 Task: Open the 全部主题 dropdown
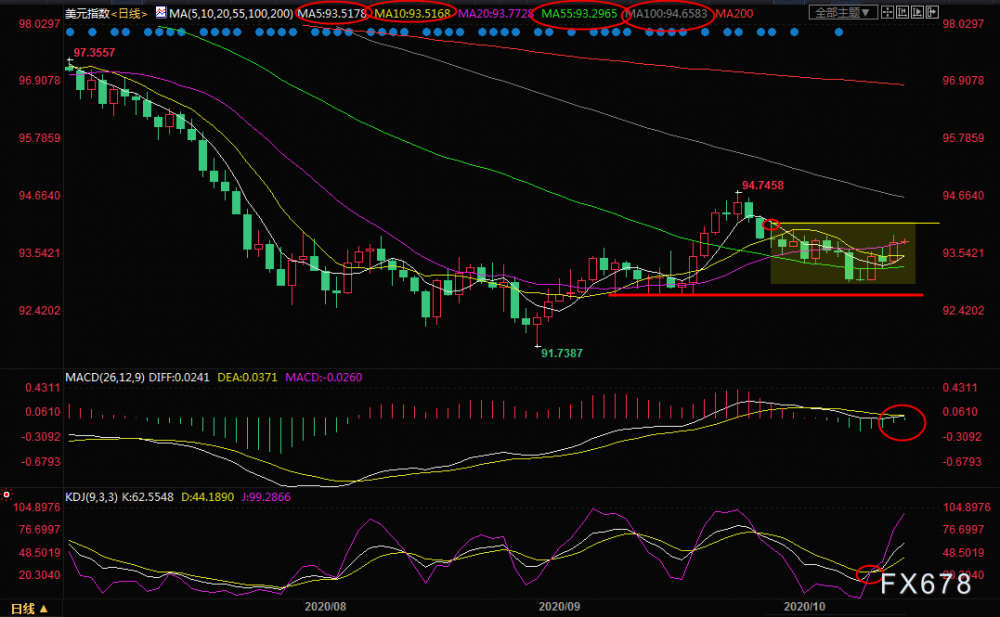pyautogui.click(x=842, y=12)
